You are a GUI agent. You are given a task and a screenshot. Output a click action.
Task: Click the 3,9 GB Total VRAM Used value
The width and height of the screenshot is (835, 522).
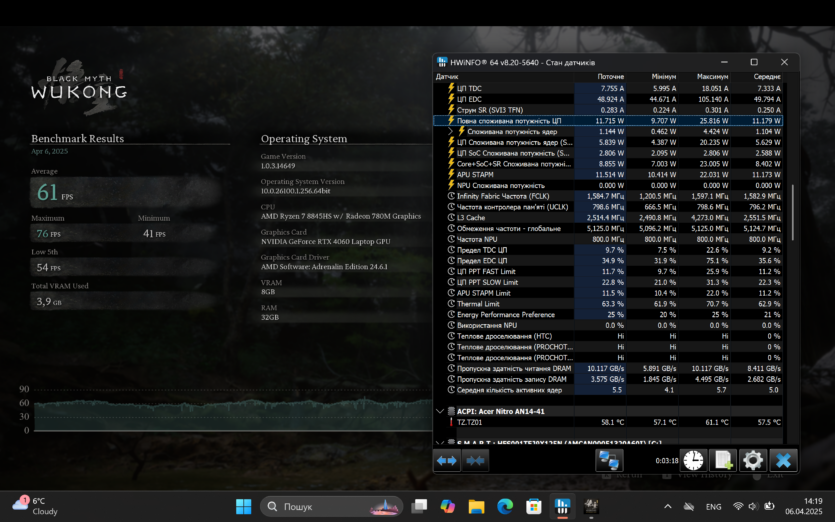48,301
